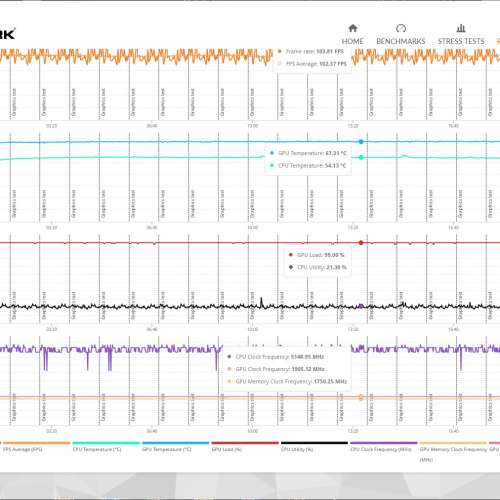Click the tall CPU utility spike on black line
Viewport: 500px width, 500px height.
(x=261, y=301)
